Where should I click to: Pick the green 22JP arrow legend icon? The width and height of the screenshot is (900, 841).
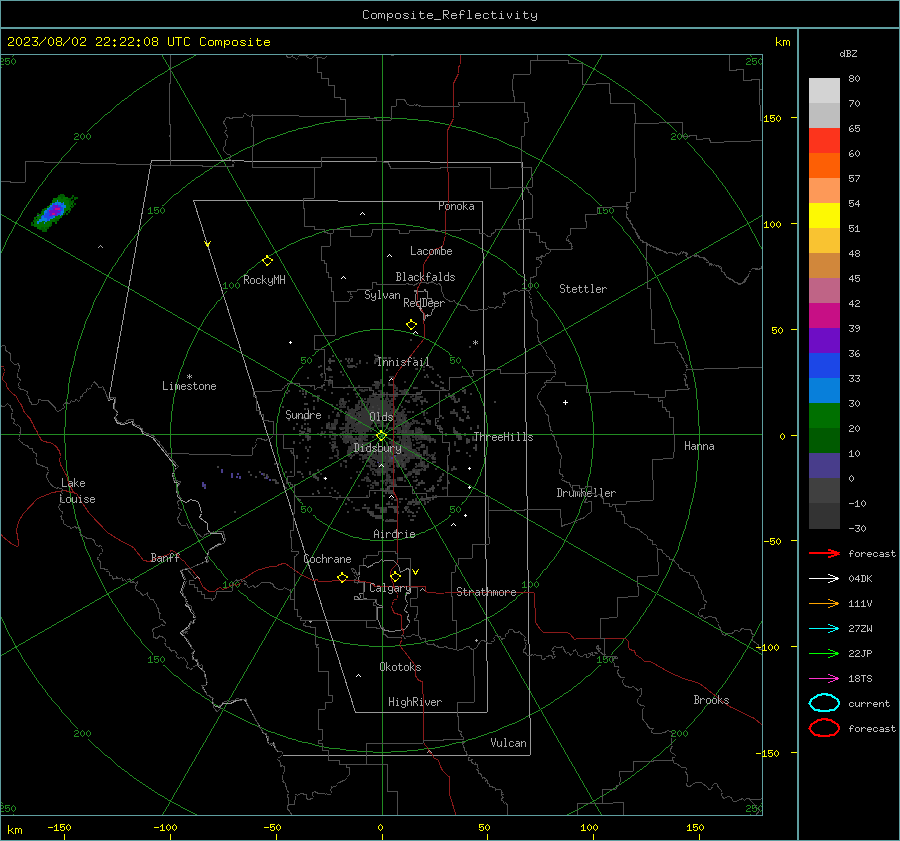pos(824,653)
